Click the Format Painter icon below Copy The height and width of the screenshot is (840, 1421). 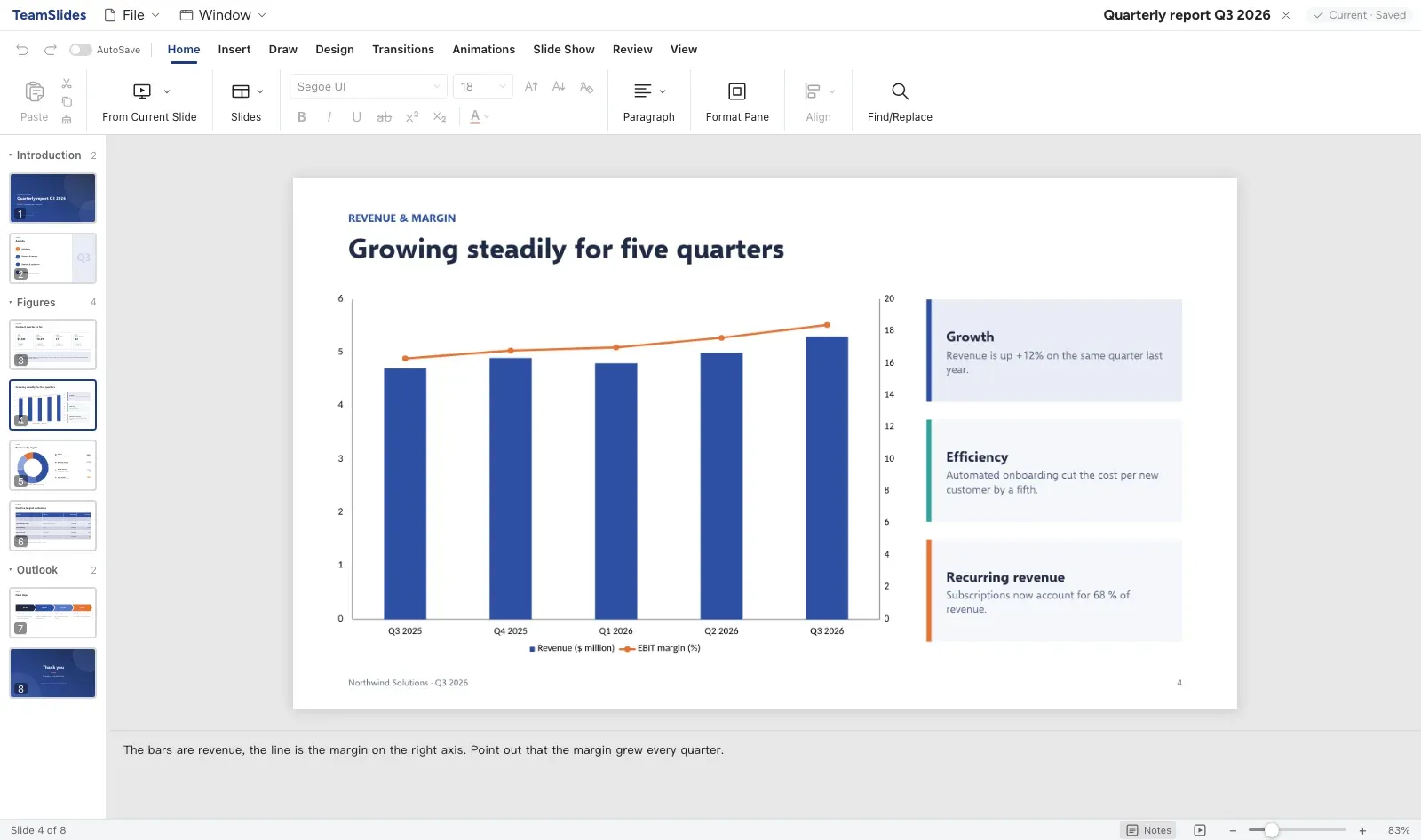pos(67,119)
